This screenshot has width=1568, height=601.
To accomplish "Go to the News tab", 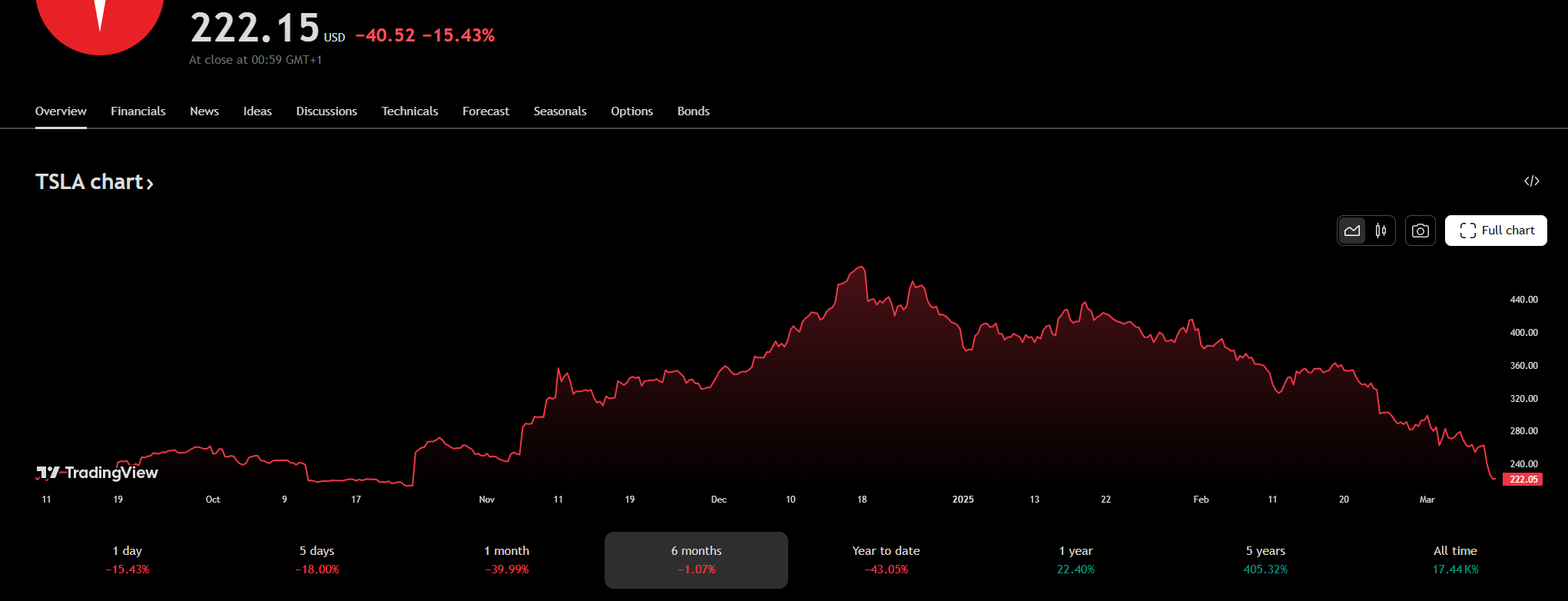I will tap(204, 111).
